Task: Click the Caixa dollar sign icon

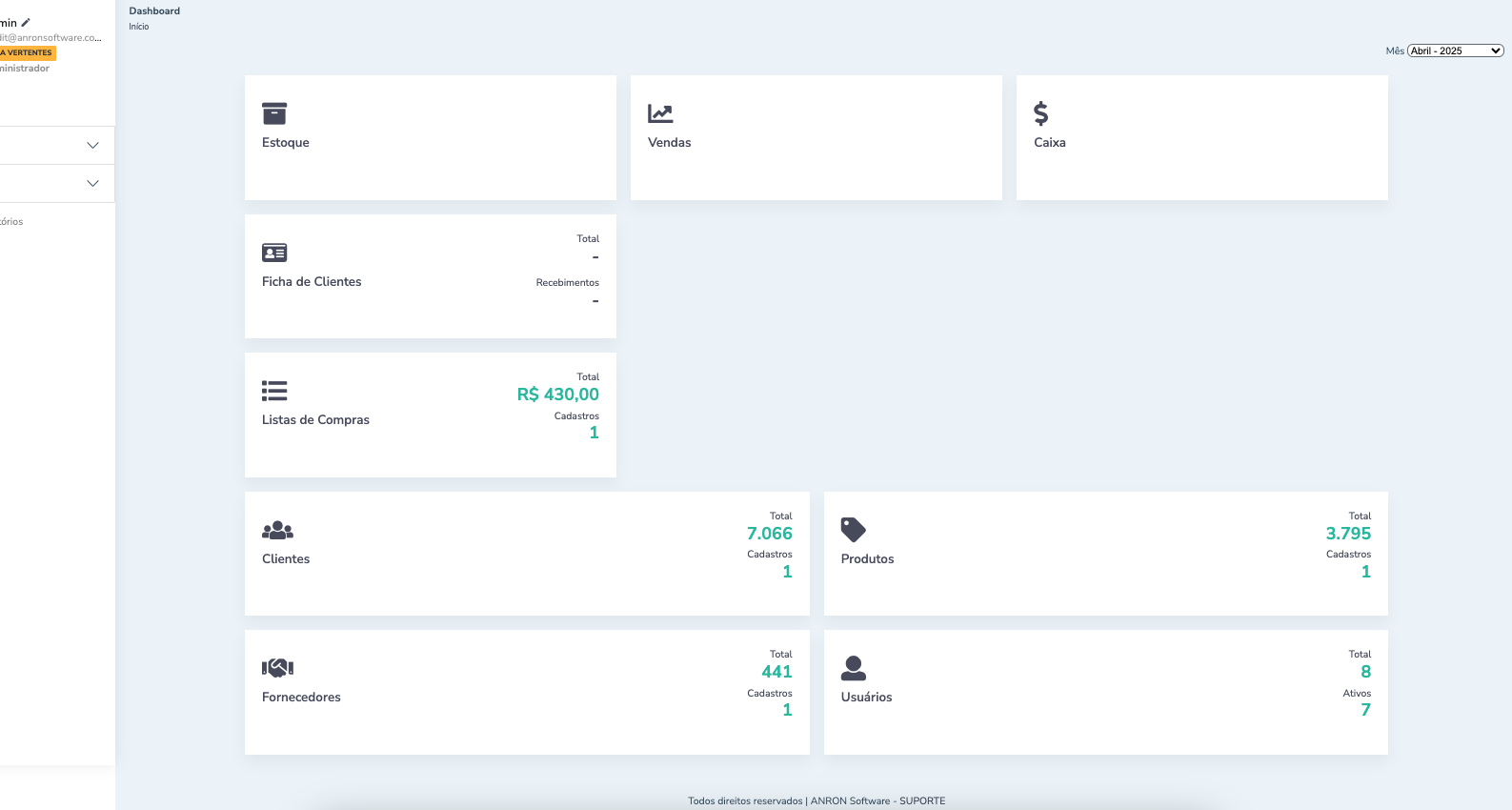Action: (x=1040, y=113)
